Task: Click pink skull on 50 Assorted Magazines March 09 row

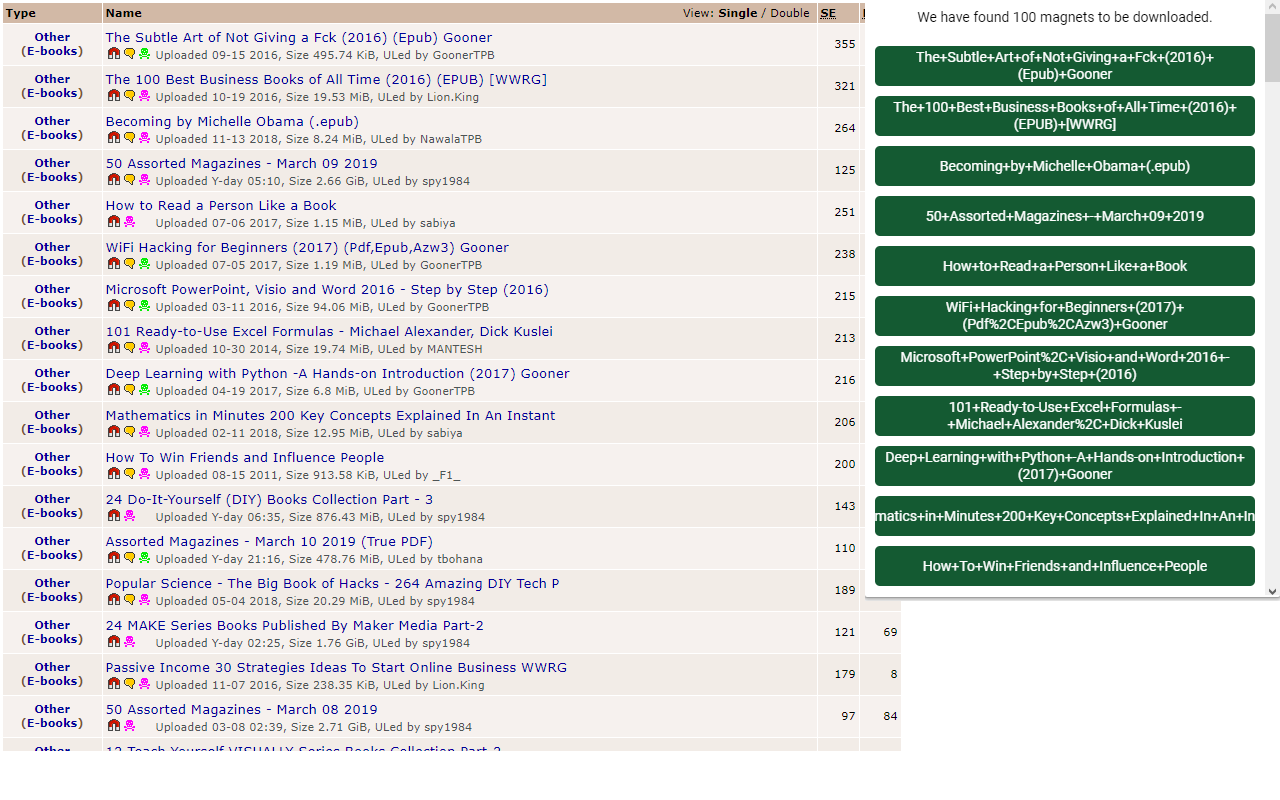Action: click(x=144, y=180)
